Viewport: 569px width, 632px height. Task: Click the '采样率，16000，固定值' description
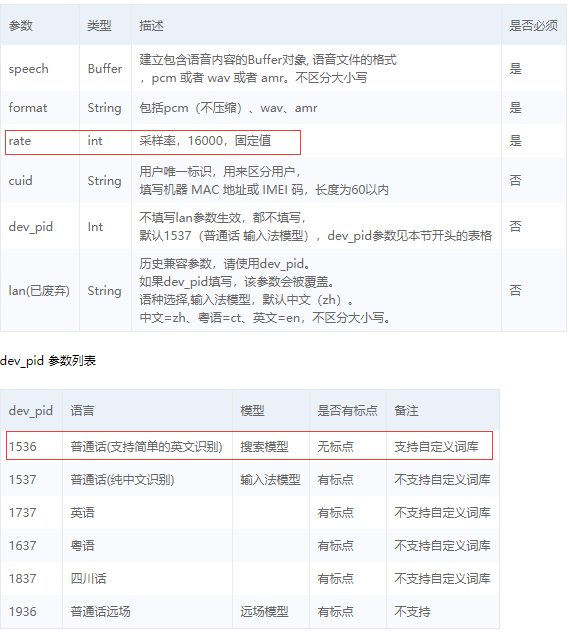click(205, 141)
